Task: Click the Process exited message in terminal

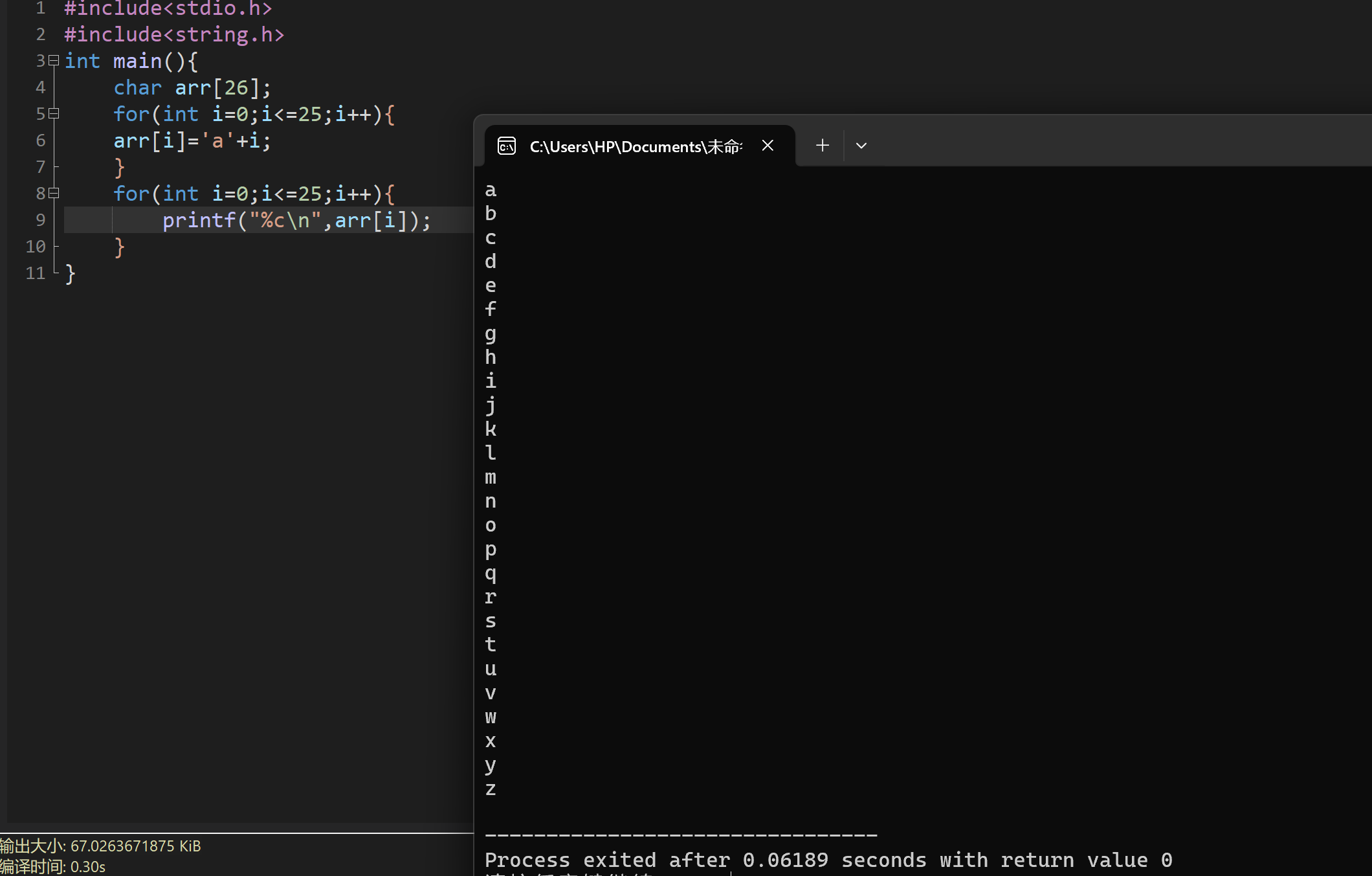Action: [828, 860]
